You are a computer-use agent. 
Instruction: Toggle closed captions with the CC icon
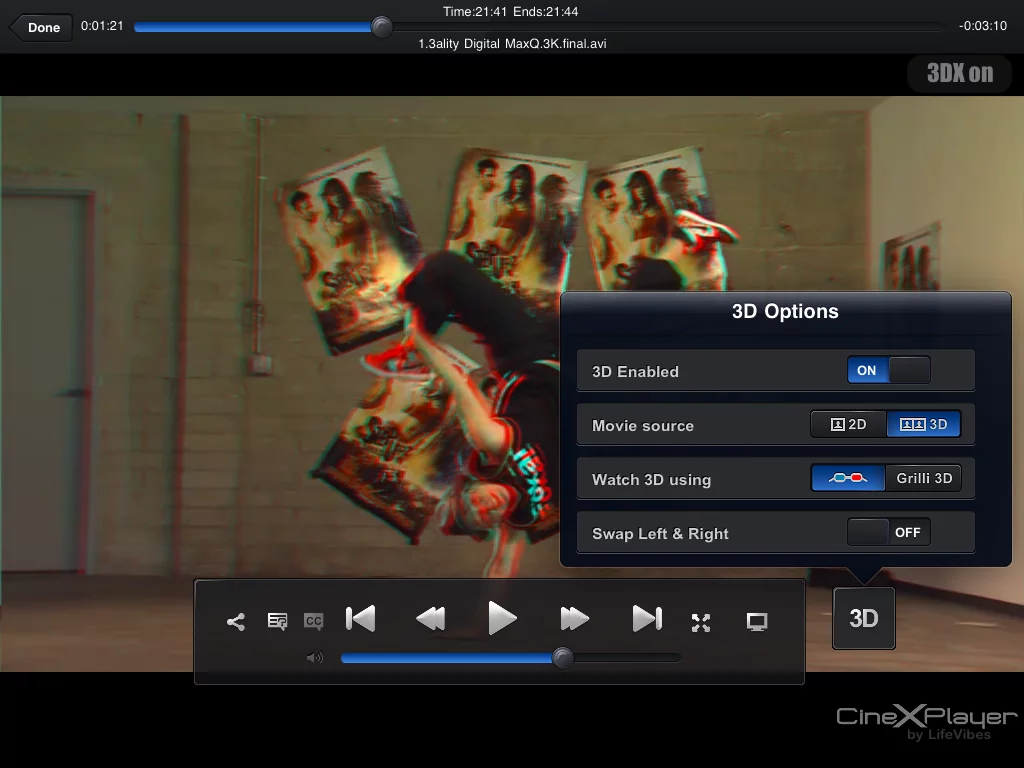tap(314, 621)
